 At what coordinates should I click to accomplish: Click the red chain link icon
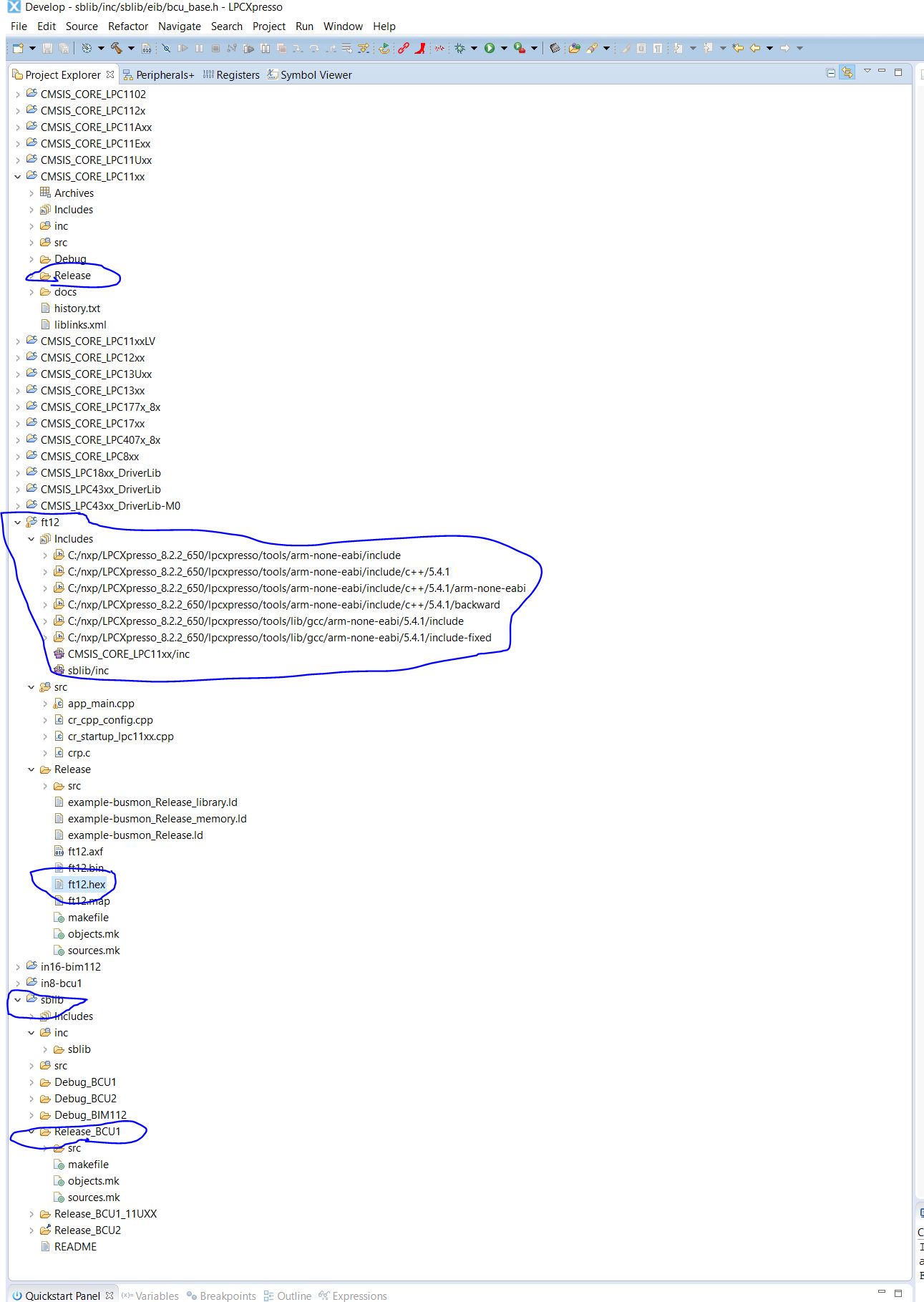pyautogui.click(x=403, y=48)
